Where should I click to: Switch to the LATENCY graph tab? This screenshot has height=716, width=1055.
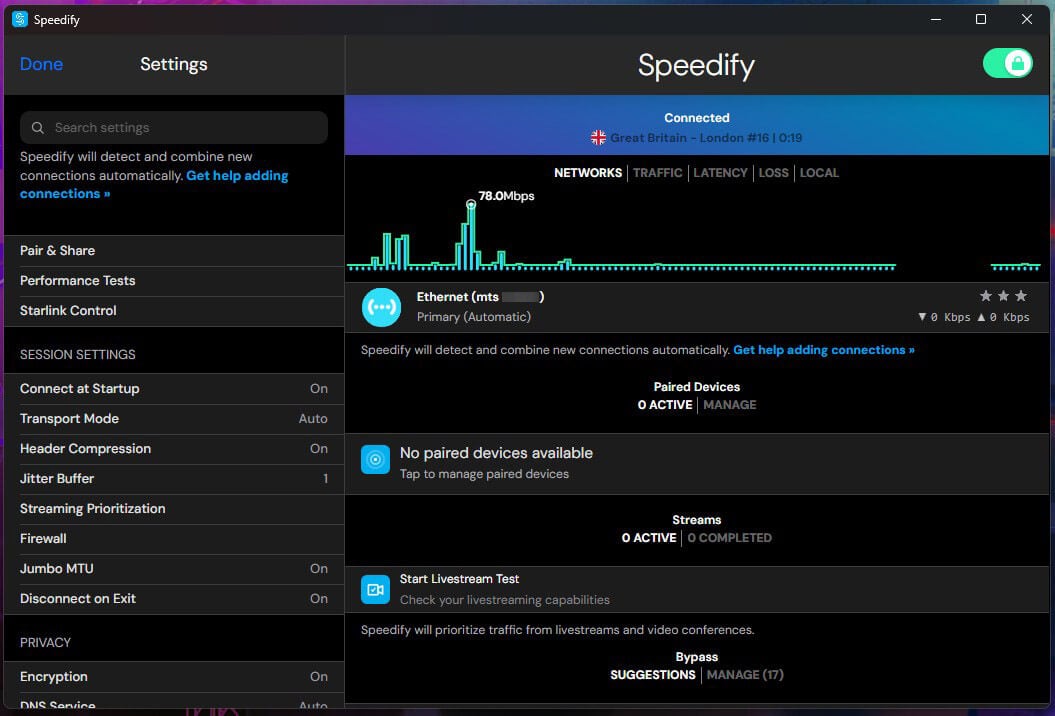pos(720,173)
